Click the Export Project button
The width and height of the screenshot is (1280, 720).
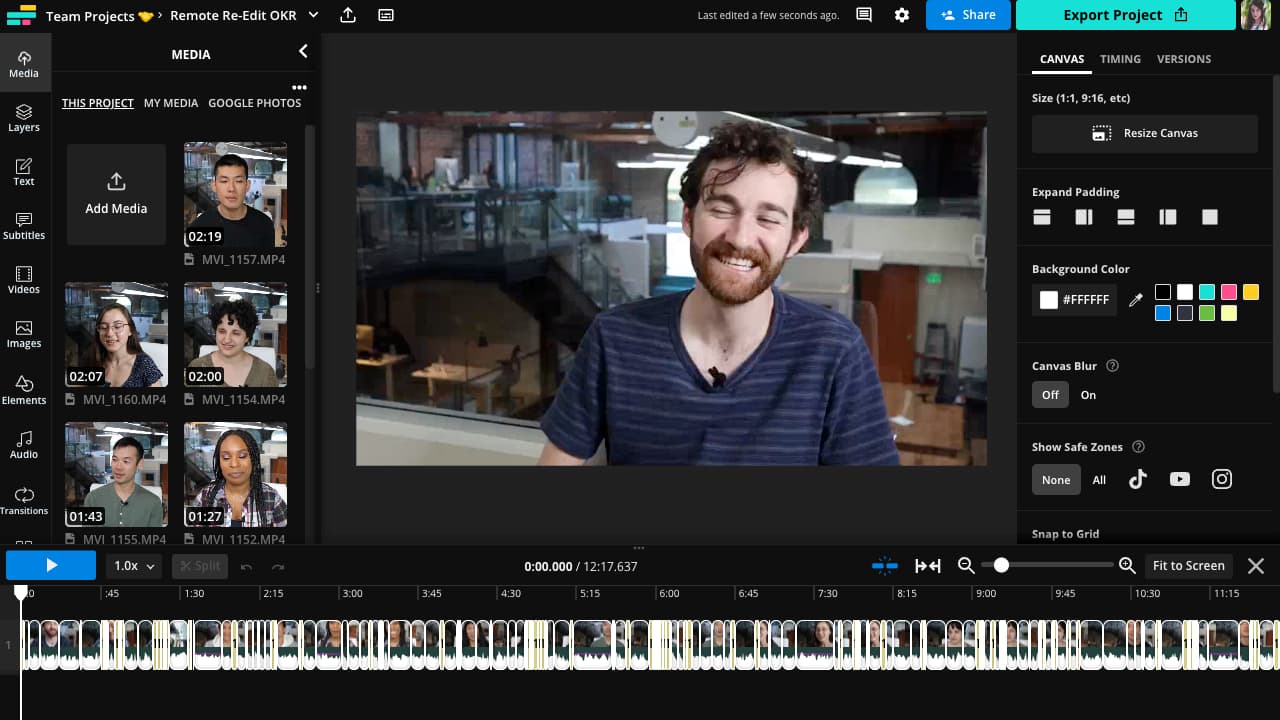[x=1125, y=15]
